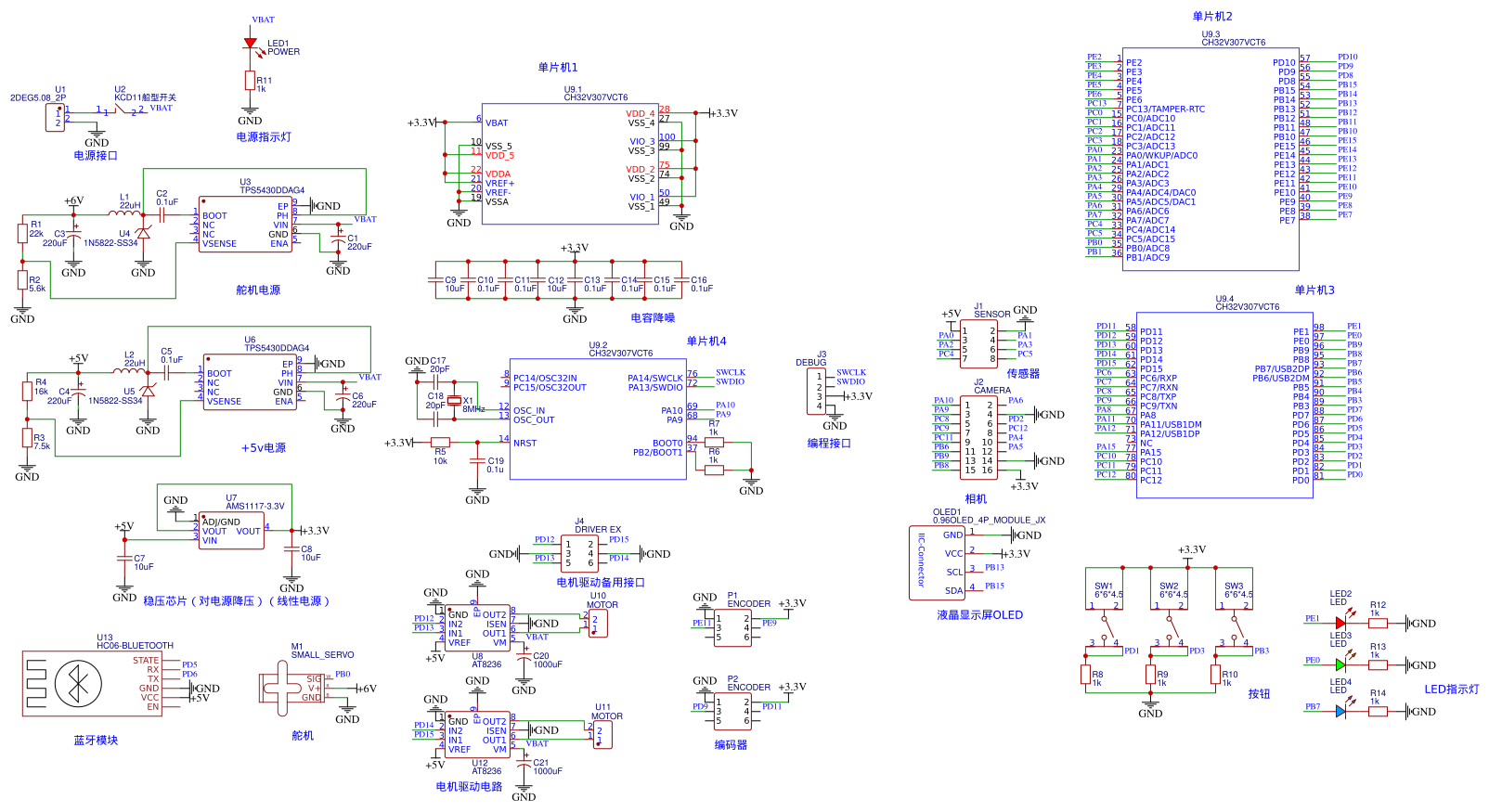1489x812 pixels.
Task: Select the '电源指示灯' label
Action: click(264, 136)
